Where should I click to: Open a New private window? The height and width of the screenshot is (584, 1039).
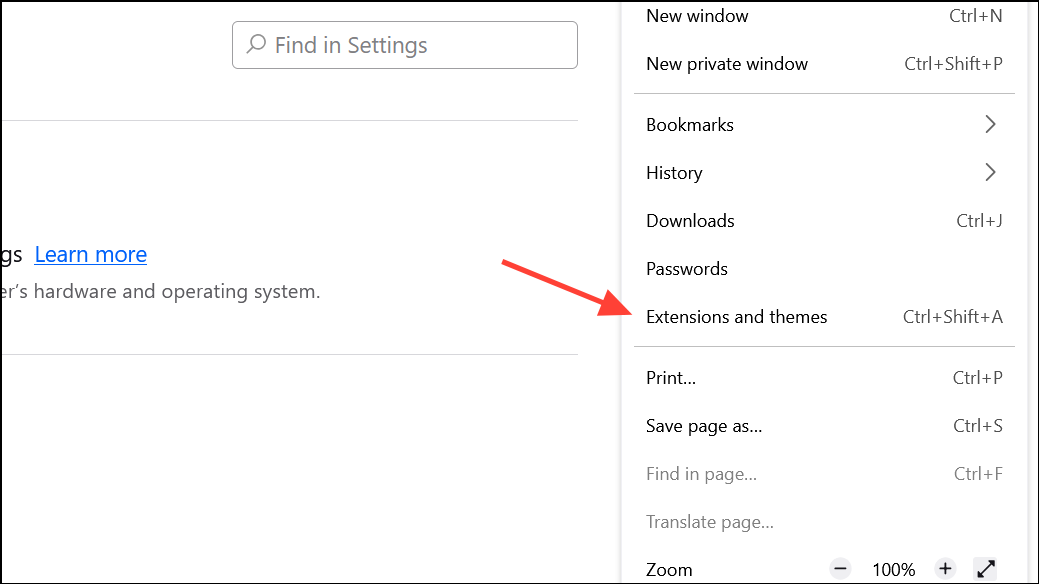(x=727, y=64)
